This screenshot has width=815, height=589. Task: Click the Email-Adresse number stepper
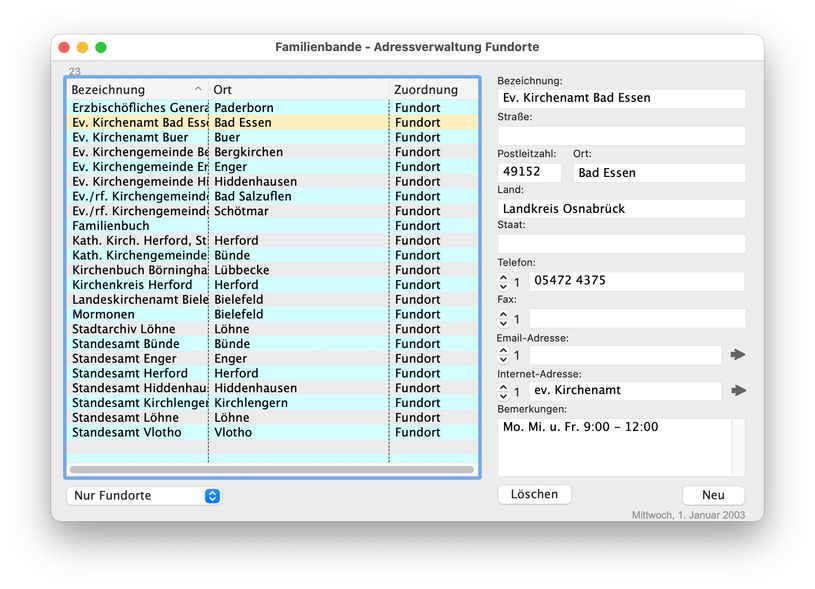(504, 355)
